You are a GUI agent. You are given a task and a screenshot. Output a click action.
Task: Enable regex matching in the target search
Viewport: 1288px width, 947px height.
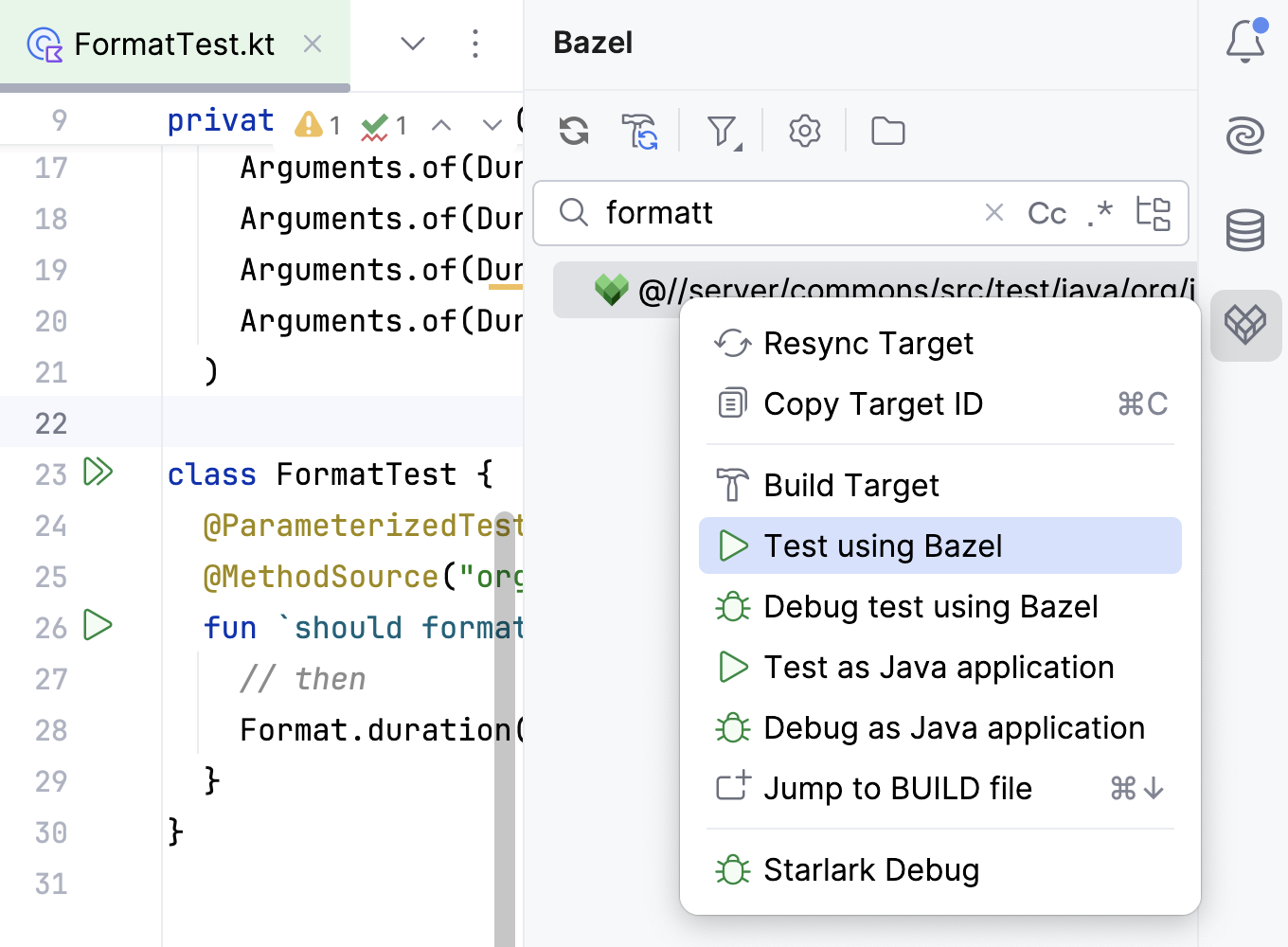[1099, 213]
